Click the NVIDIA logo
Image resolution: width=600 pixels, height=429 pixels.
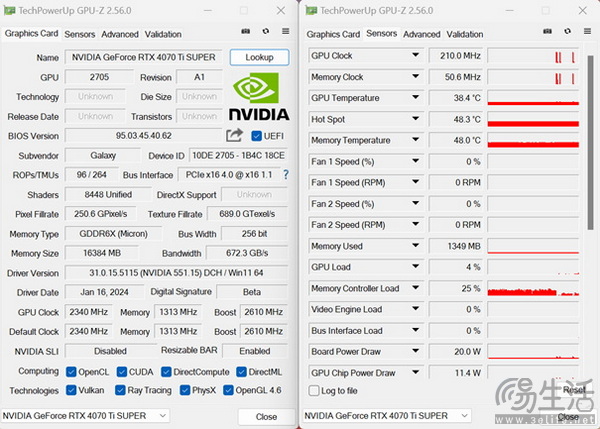point(259,96)
